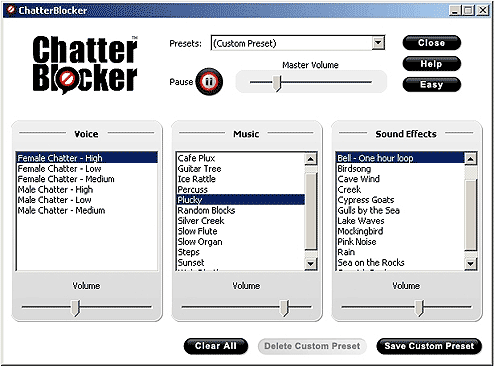Image resolution: width=495 pixels, height=366 pixels.
Task: Select Sunset music
Action: 240,262
